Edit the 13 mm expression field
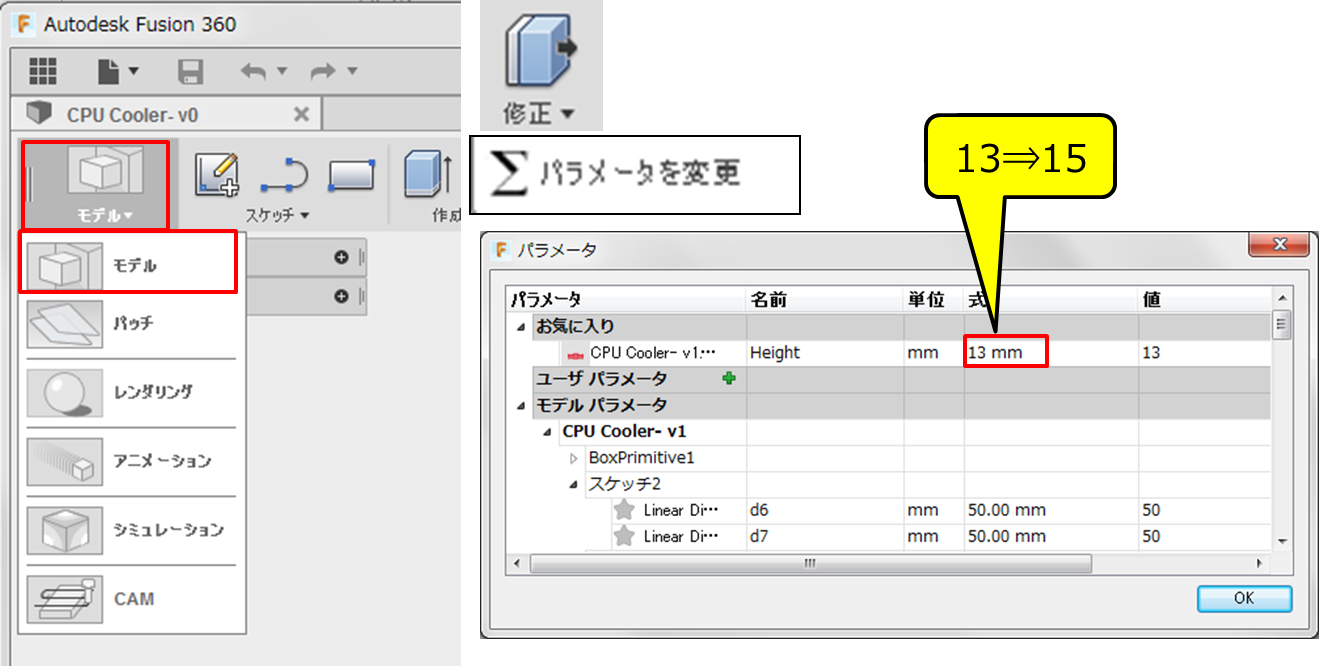 pos(1006,352)
